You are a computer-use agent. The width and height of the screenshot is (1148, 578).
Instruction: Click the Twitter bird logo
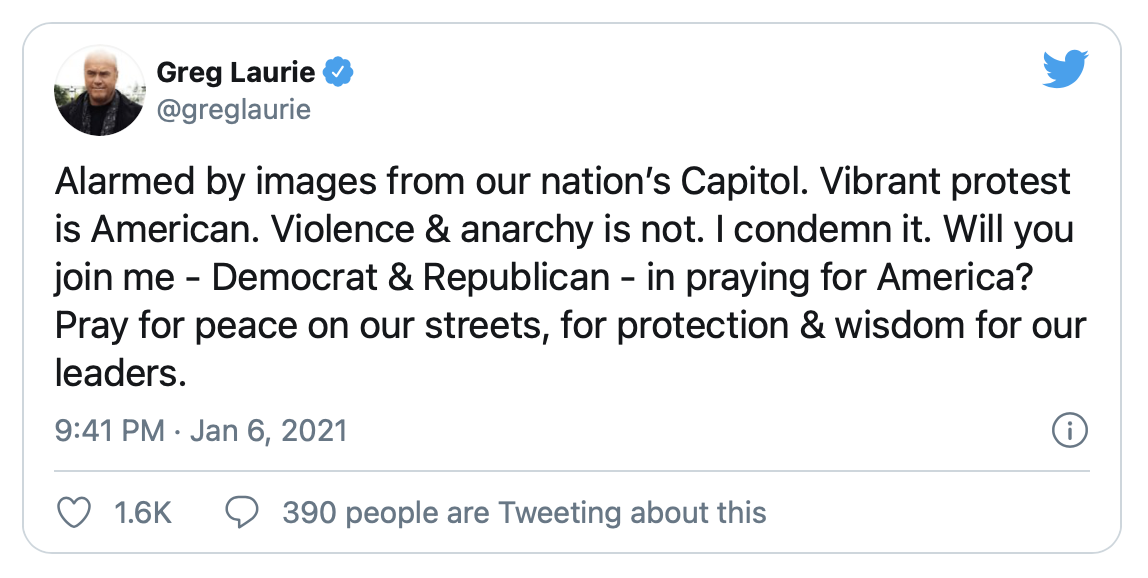(x=1064, y=70)
